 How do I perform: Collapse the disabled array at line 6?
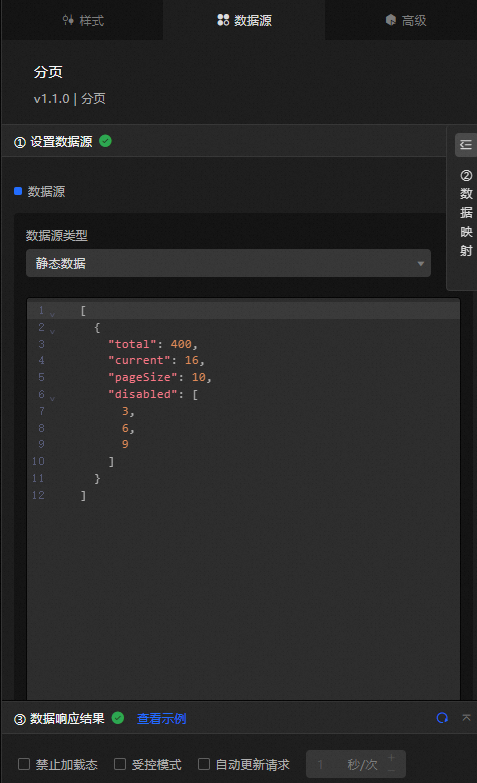[52, 398]
